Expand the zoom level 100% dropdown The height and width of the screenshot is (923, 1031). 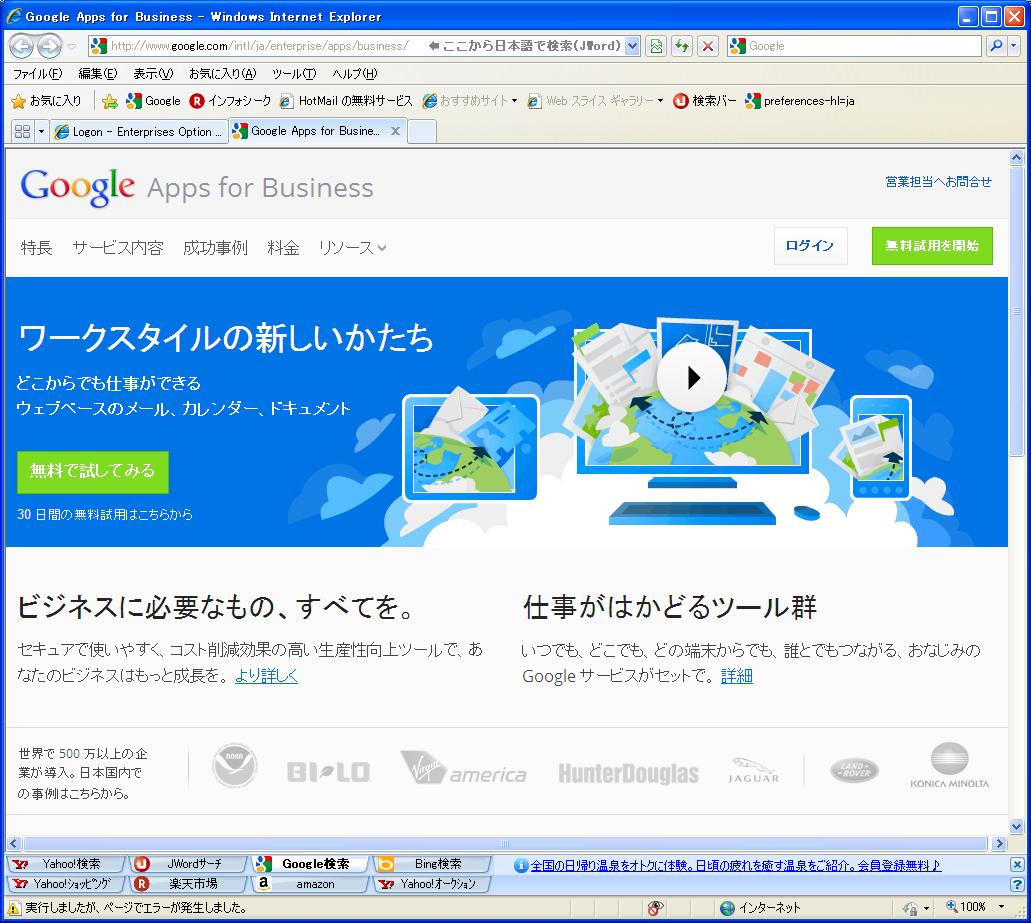tap(1000, 908)
